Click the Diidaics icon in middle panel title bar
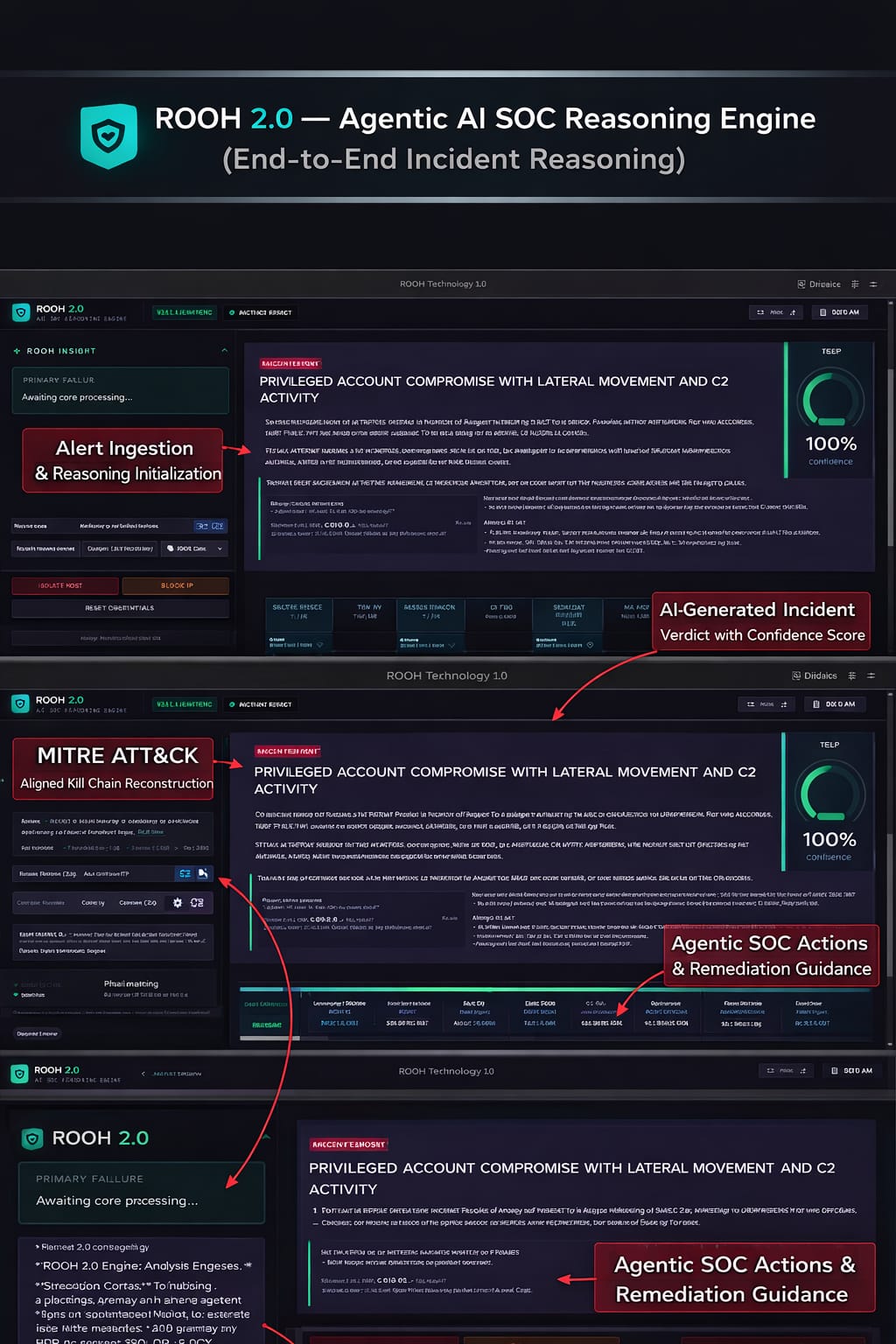 point(796,675)
